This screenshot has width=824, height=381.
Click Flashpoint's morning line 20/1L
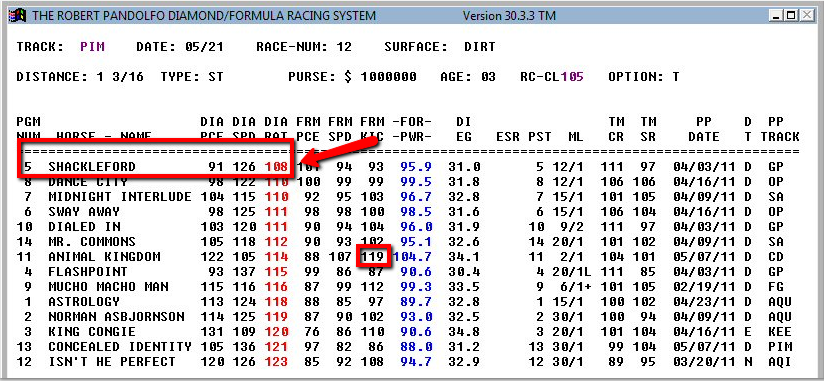pos(572,272)
